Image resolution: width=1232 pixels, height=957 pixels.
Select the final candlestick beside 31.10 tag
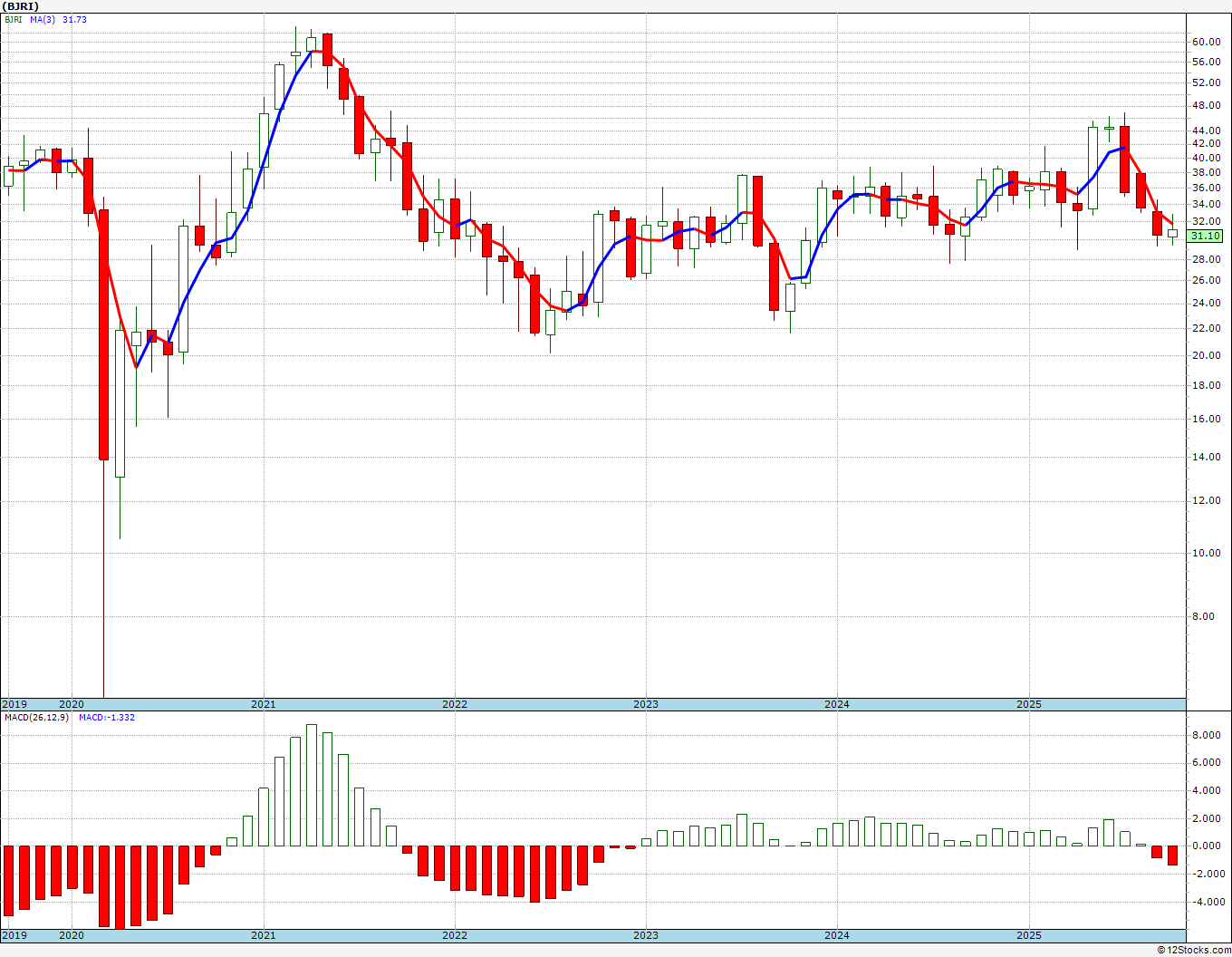click(x=1172, y=233)
